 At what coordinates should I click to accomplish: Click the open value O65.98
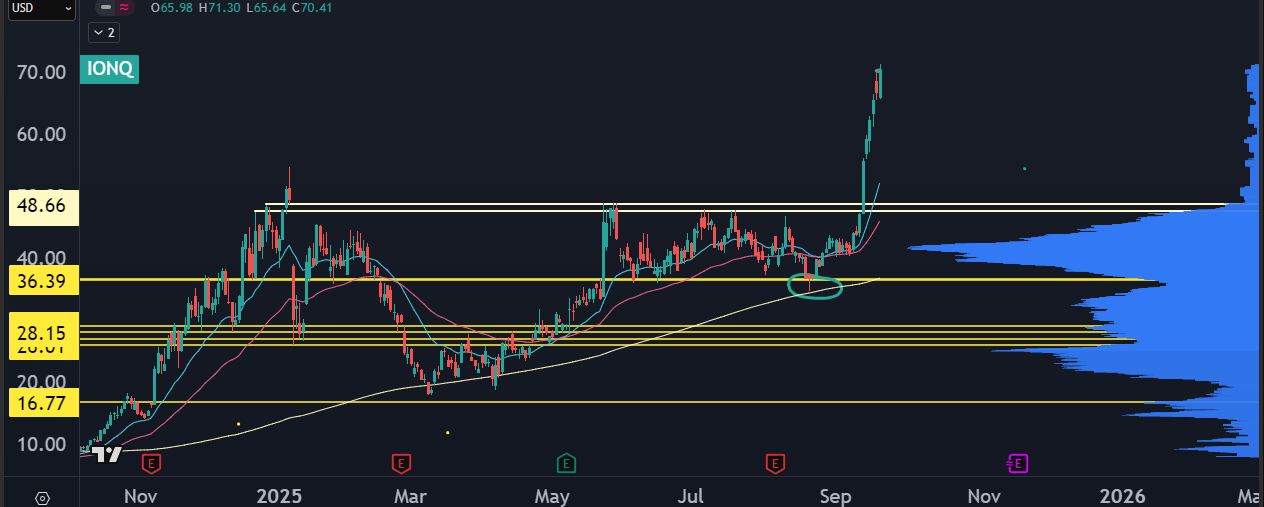tap(172, 7)
